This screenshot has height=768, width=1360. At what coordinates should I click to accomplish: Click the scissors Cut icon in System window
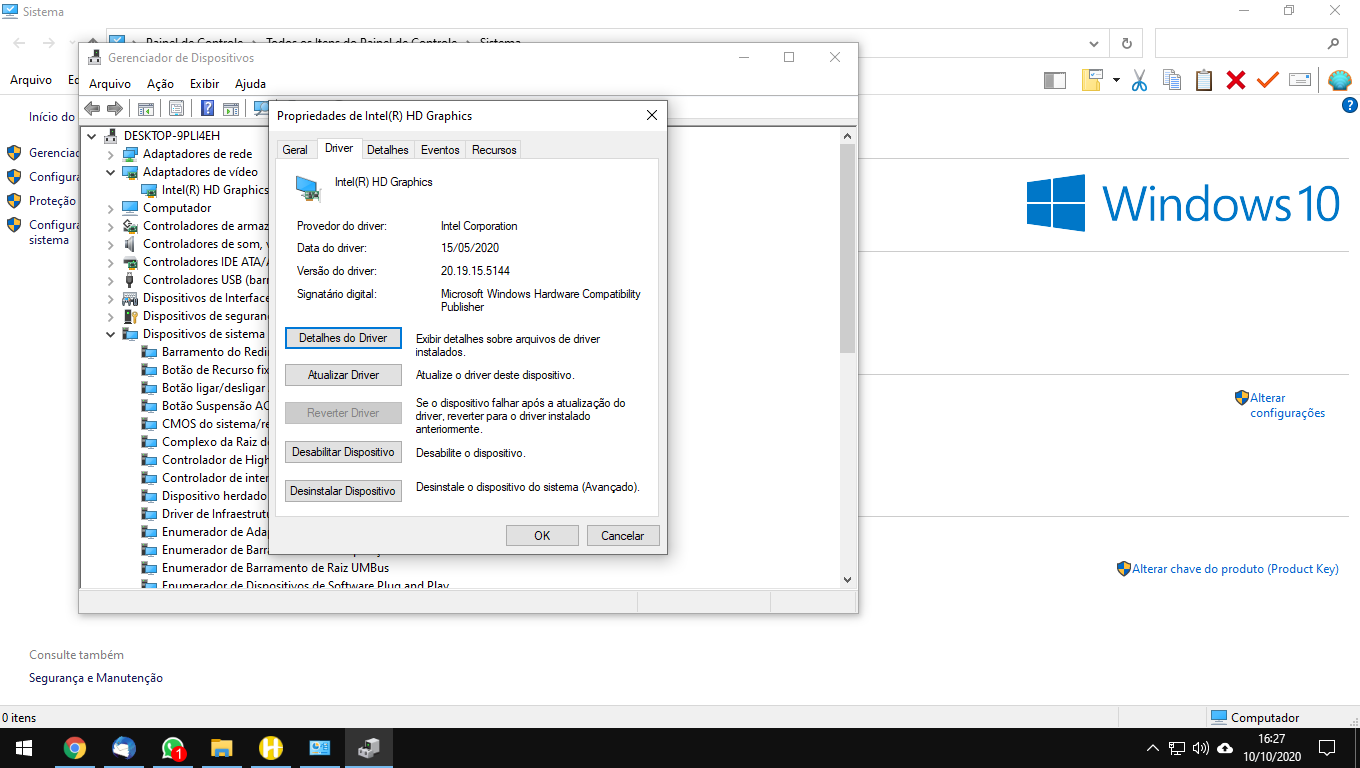click(x=1139, y=80)
